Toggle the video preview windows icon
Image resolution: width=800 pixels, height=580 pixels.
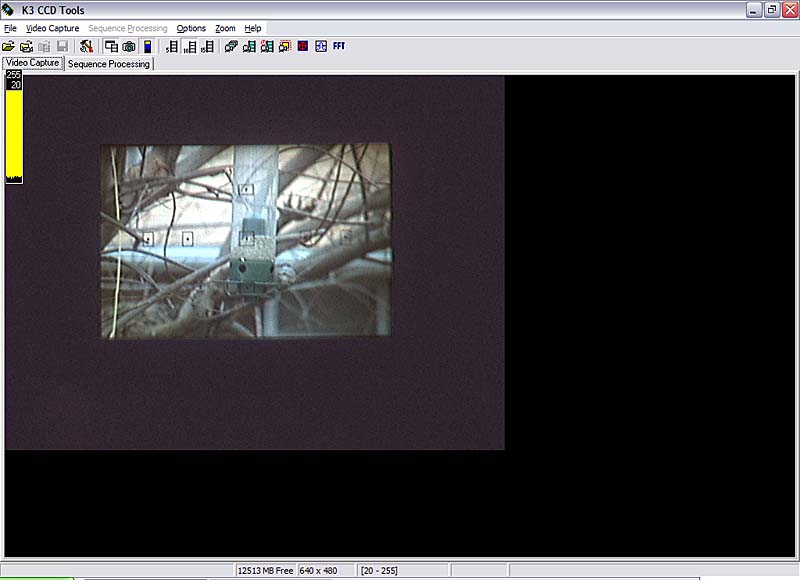click(111, 47)
